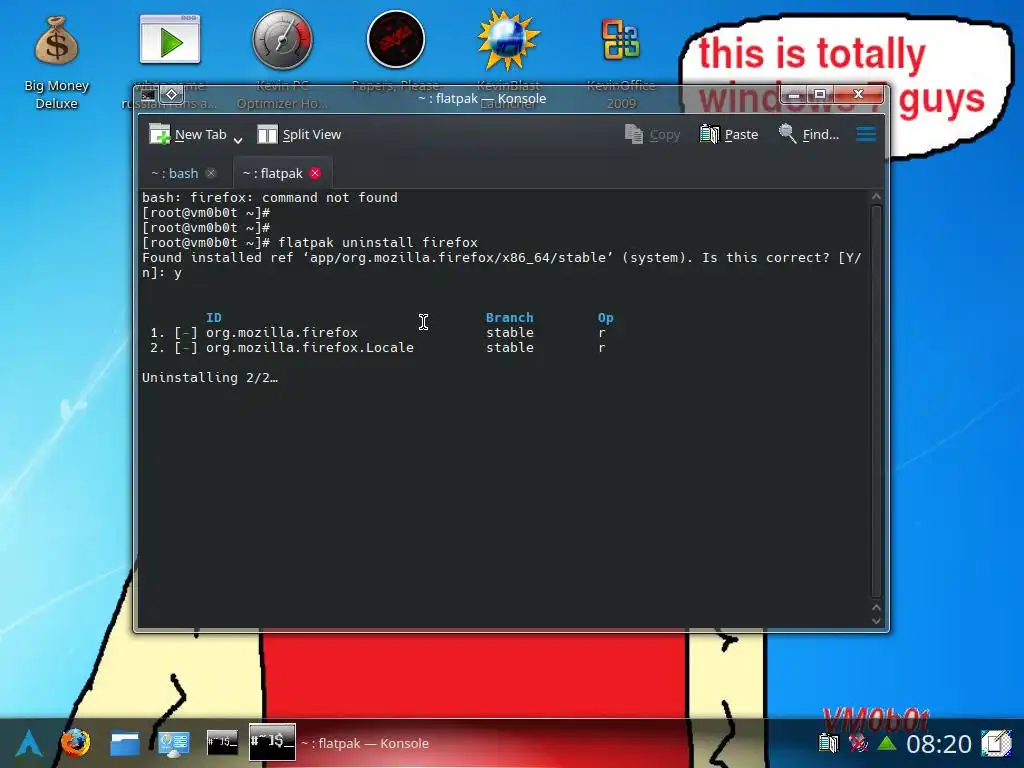Click the 'Op' column header text
The image size is (1024, 768).
click(605, 317)
